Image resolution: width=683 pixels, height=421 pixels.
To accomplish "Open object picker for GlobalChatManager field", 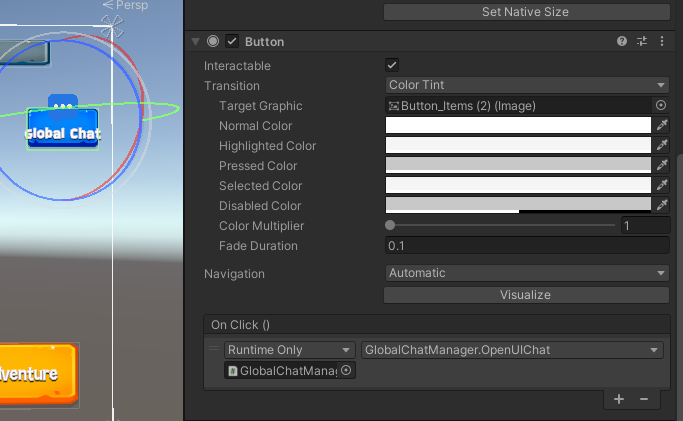I will pos(346,370).
